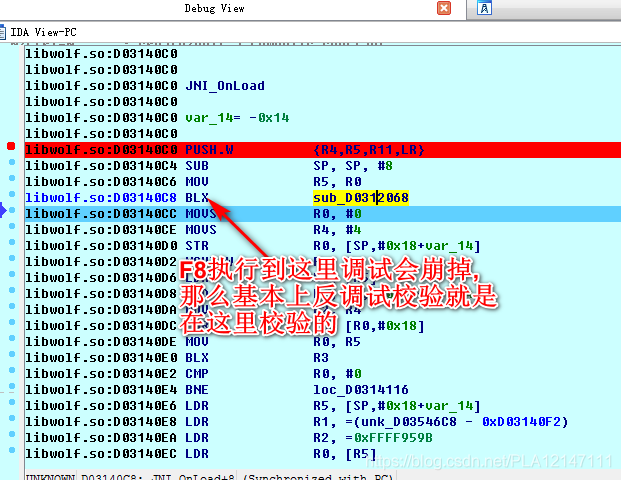Close the Debug View tab
The width and height of the screenshot is (621, 480).
coord(444,8)
